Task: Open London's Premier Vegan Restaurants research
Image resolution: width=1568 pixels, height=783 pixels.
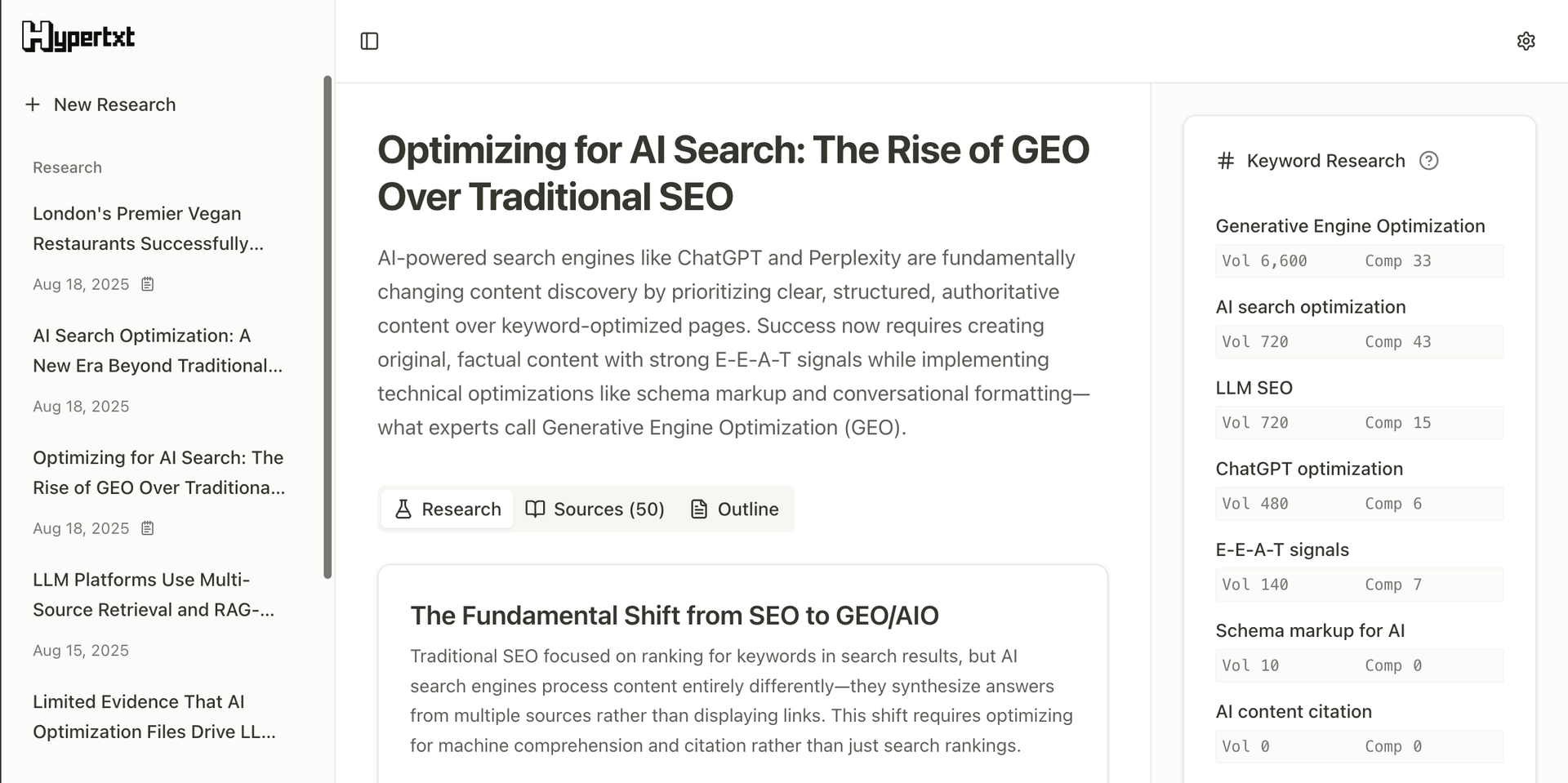Action: click(148, 229)
